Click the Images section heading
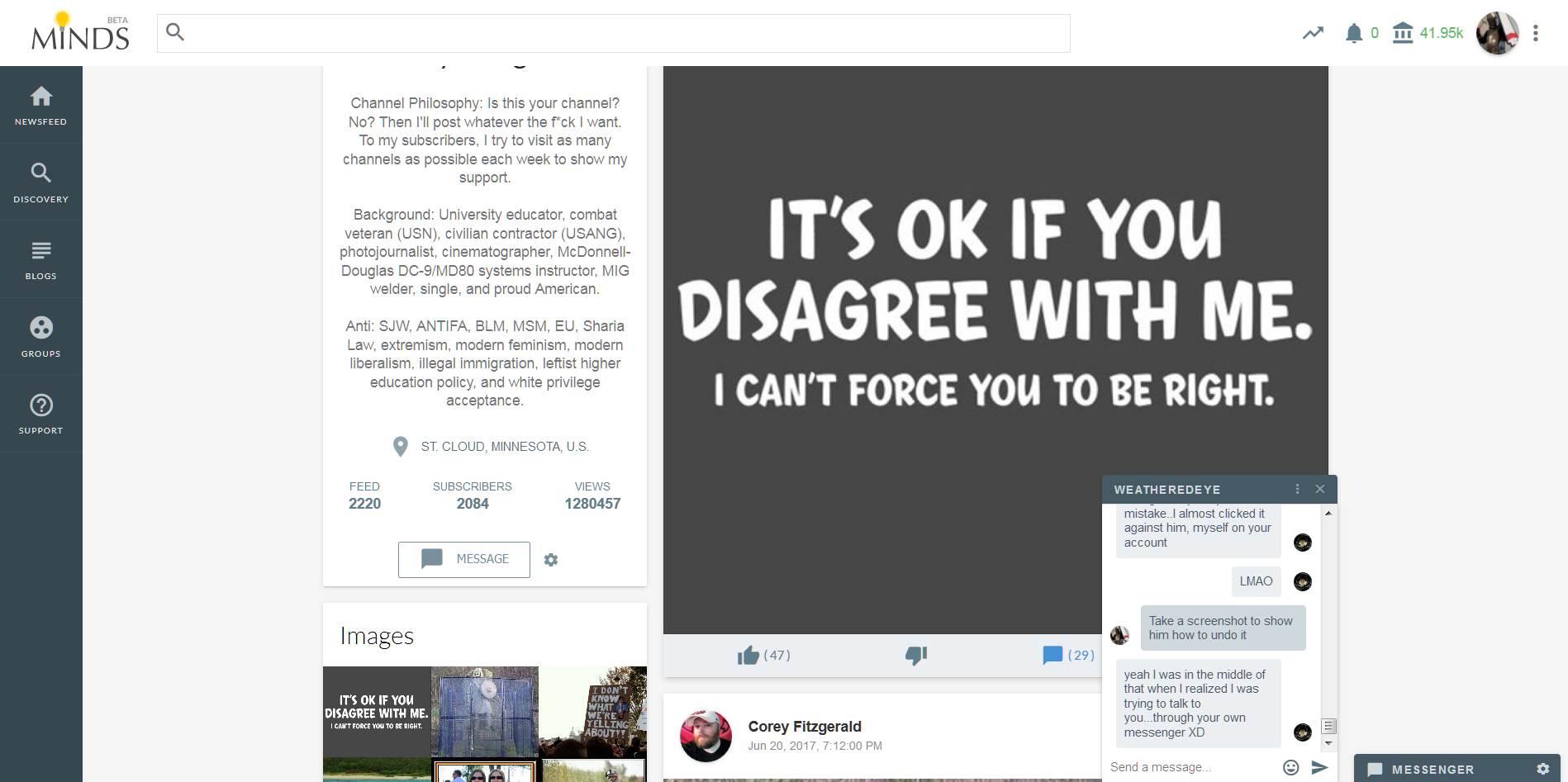1568x782 pixels. 377,636
